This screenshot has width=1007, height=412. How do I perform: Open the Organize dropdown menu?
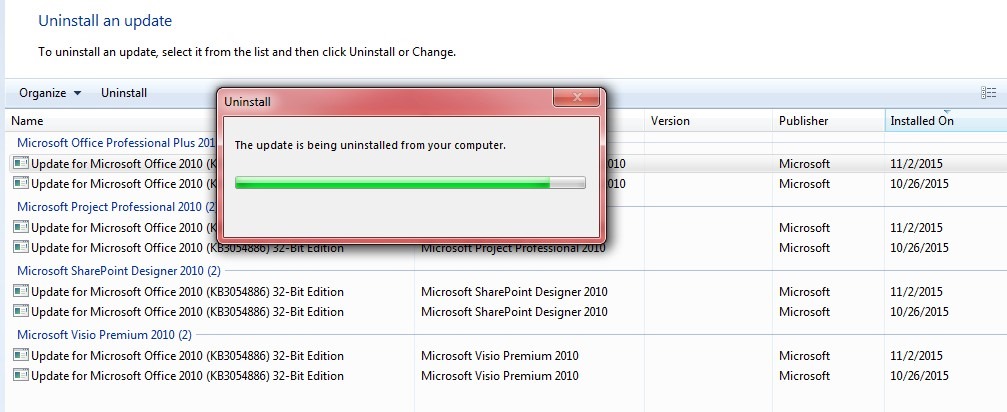point(50,93)
